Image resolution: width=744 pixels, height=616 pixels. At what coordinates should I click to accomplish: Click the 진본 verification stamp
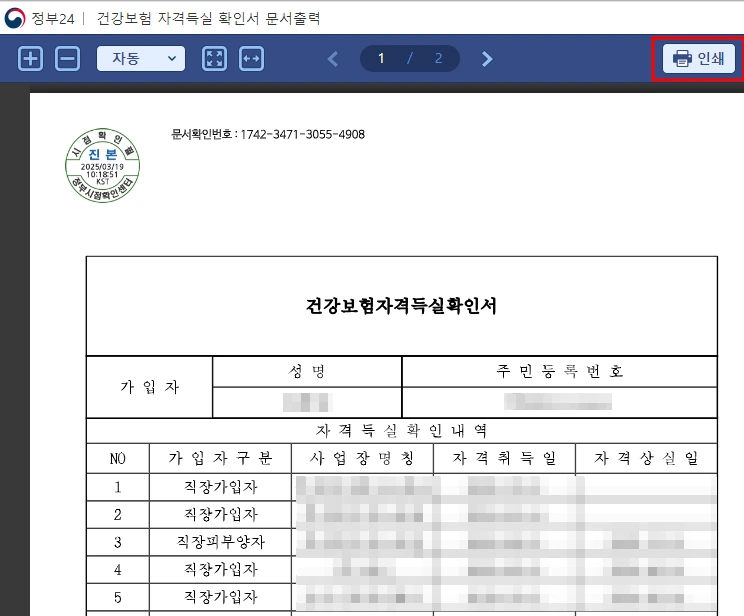[x=102, y=165]
